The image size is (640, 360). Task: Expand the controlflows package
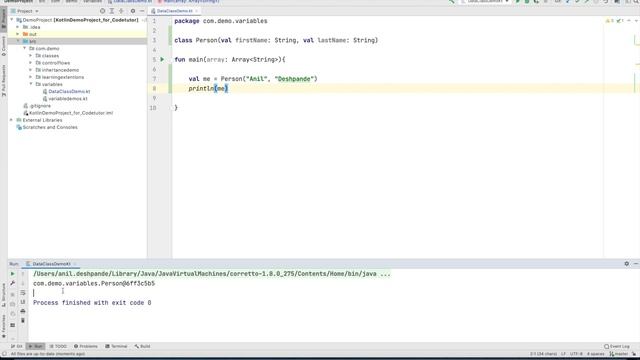31,63
